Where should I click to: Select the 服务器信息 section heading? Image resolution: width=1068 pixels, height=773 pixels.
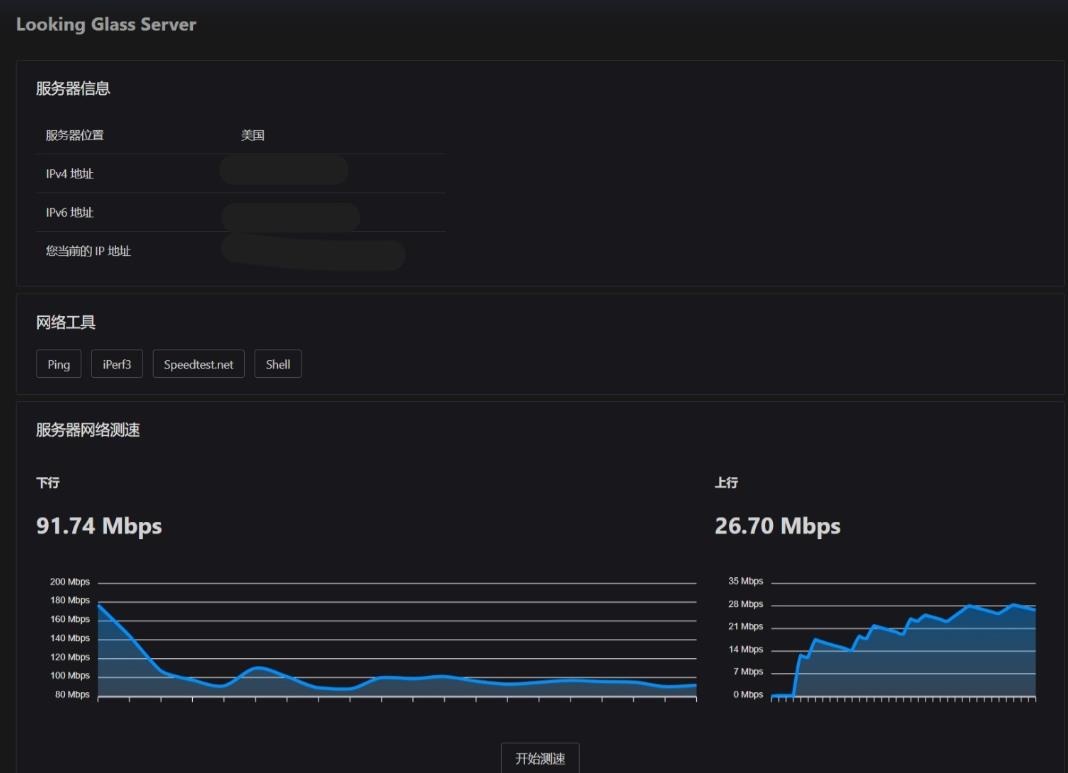[x=73, y=88]
